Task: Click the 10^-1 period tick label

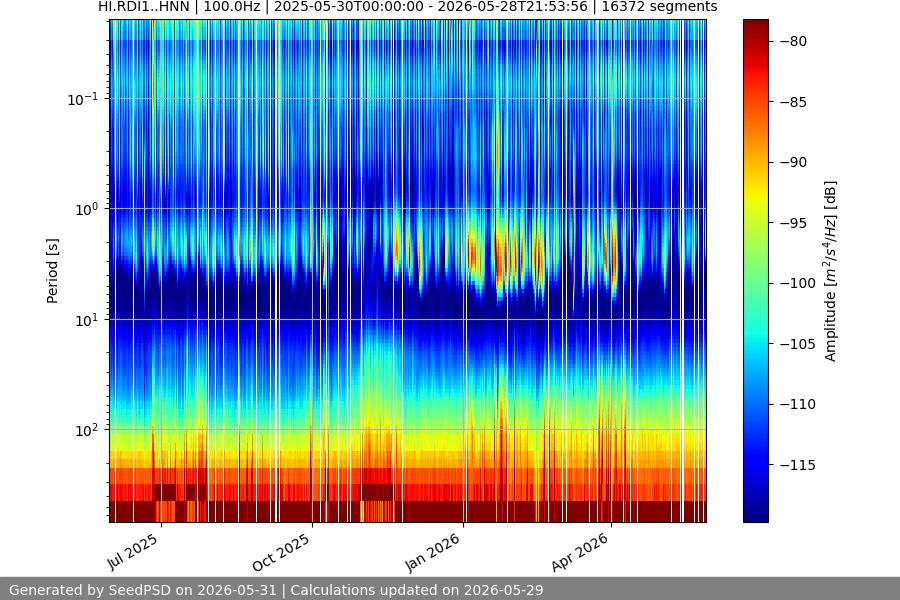Action: pyautogui.click(x=83, y=99)
